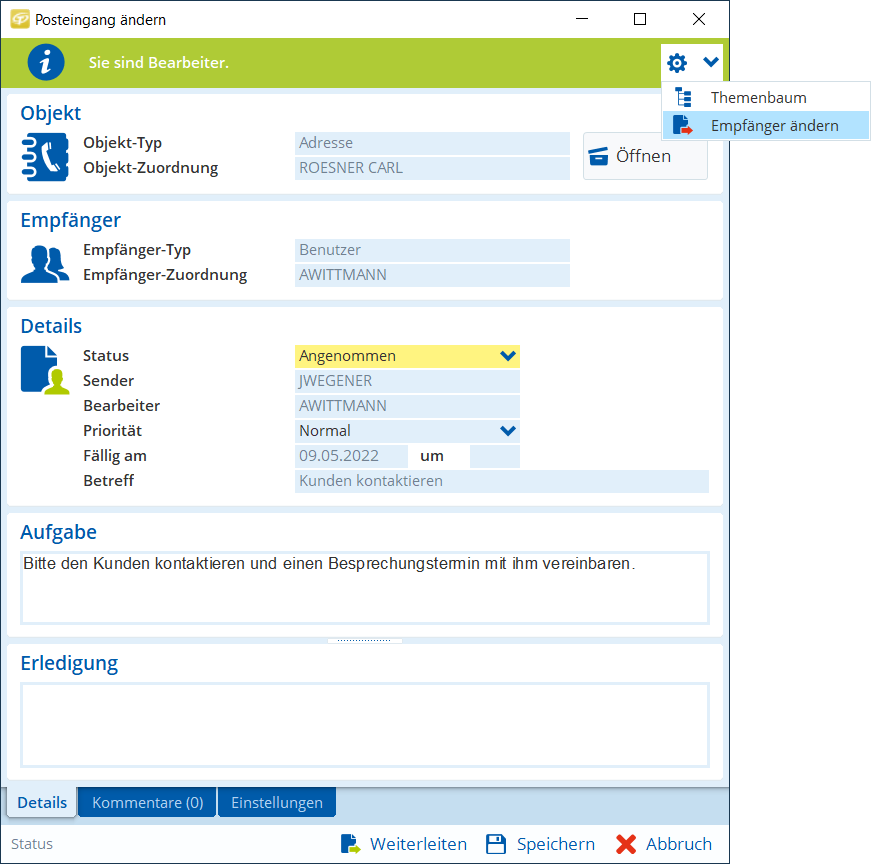Click Weiterleiten to forward the item
The image size is (871, 864).
click(x=403, y=844)
